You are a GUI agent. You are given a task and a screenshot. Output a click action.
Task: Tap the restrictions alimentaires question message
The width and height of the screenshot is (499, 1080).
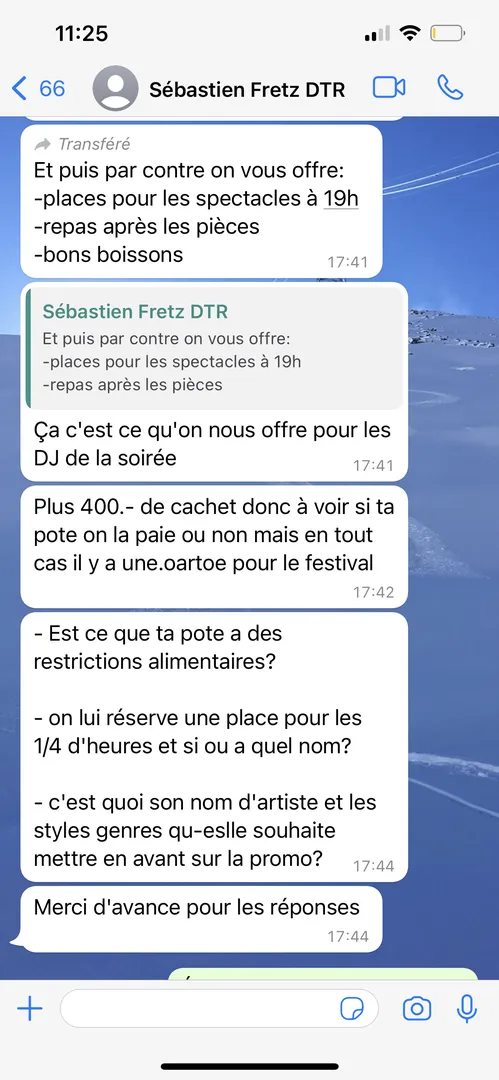[214, 747]
